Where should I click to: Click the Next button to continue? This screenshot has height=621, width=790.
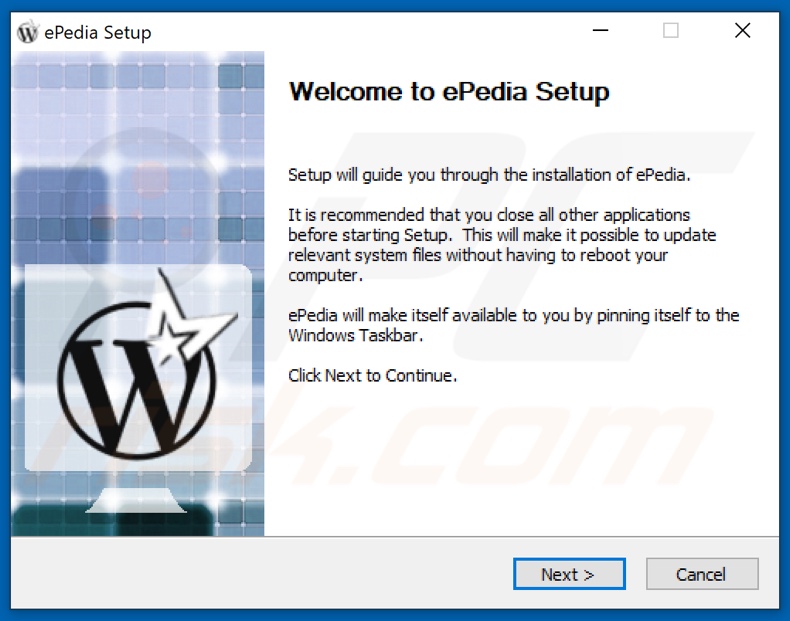[x=569, y=574]
